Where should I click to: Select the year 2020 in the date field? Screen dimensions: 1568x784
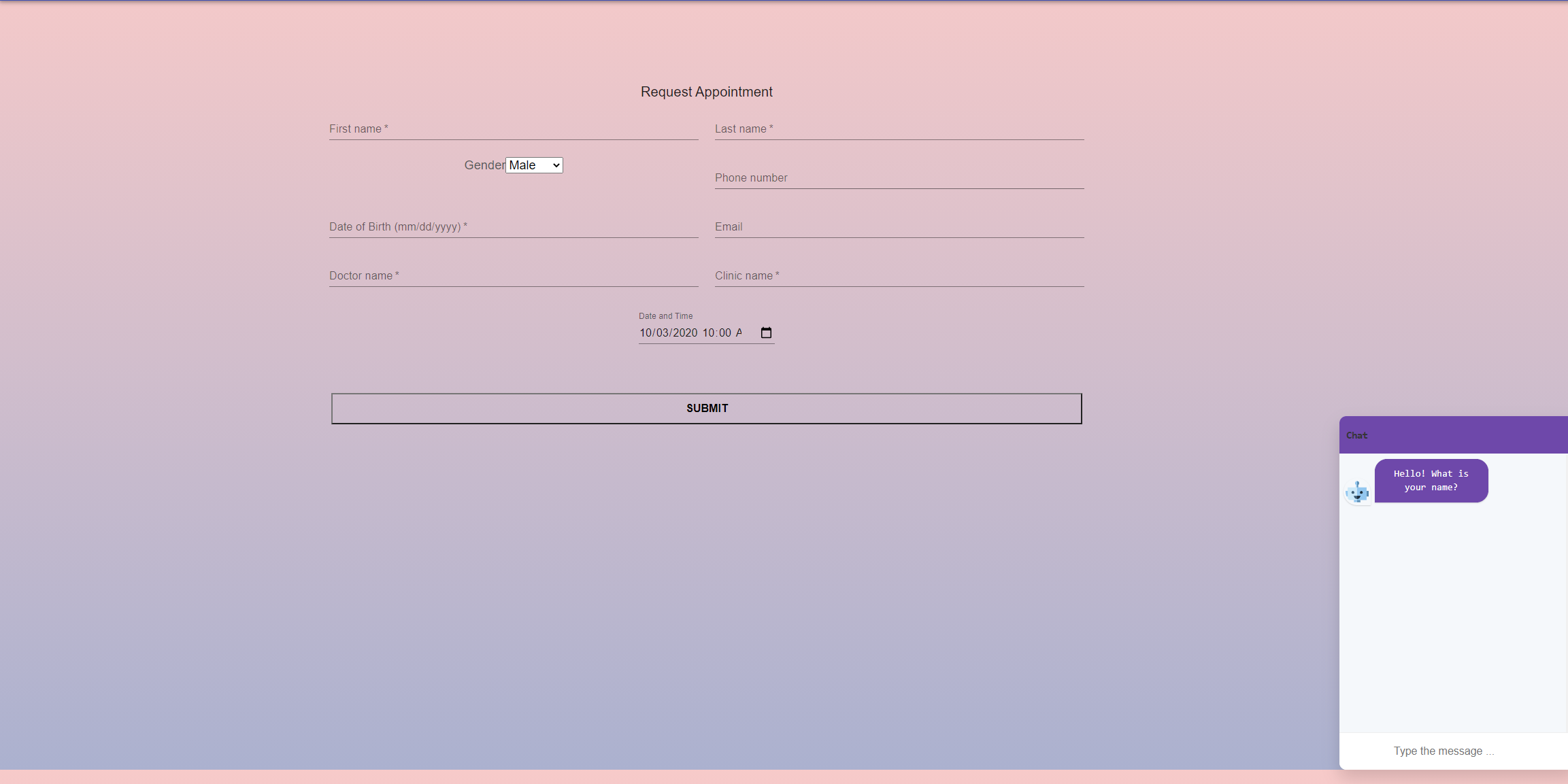coord(685,333)
